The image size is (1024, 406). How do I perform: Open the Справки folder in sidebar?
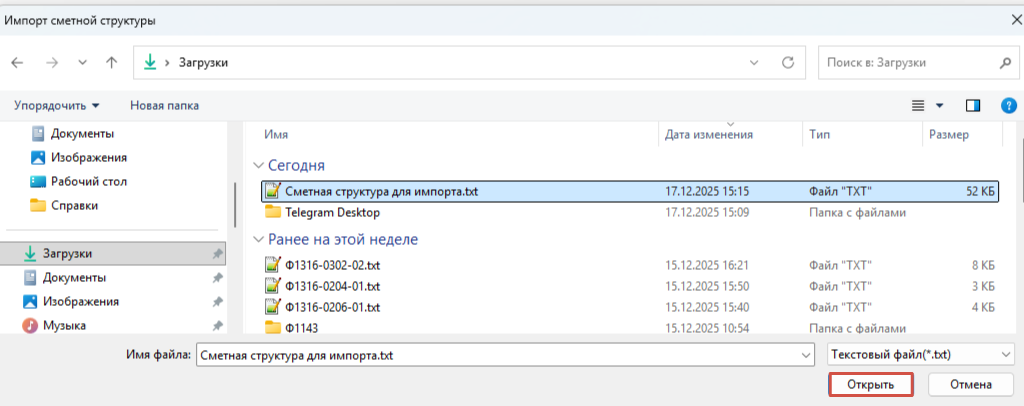pos(64,206)
